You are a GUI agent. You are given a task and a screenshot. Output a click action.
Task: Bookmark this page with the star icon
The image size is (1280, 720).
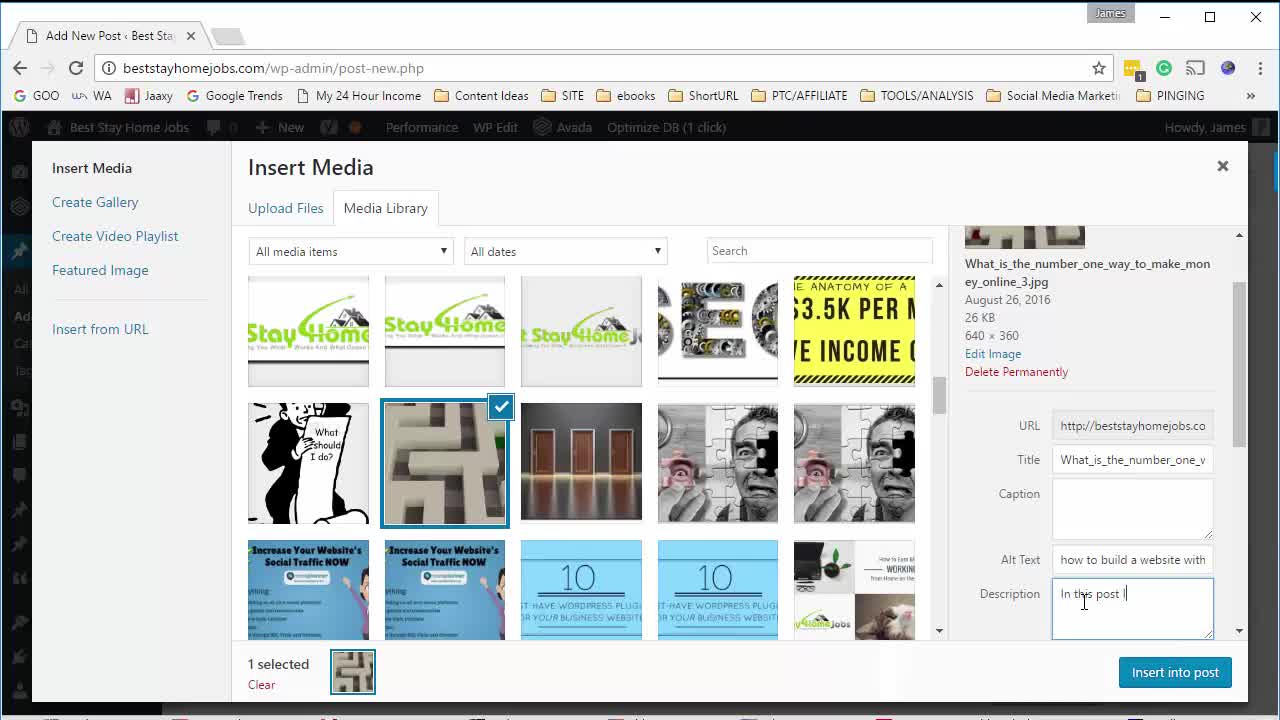(1099, 68)
